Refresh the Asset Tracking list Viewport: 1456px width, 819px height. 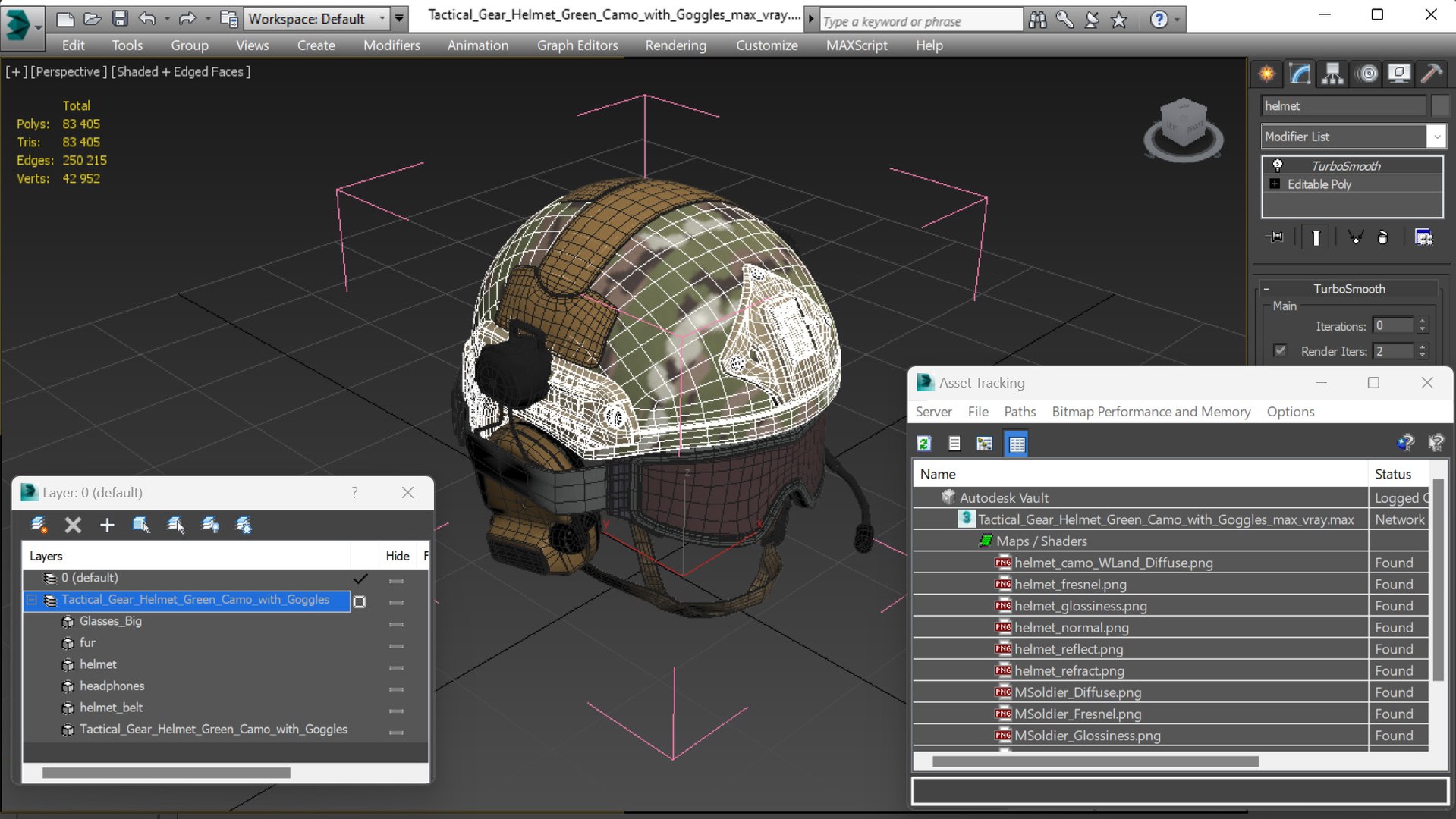coord(924,444)
